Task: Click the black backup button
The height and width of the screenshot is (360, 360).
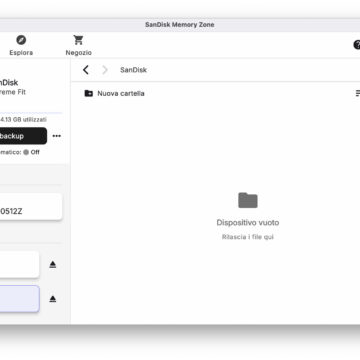Action: 23,136
